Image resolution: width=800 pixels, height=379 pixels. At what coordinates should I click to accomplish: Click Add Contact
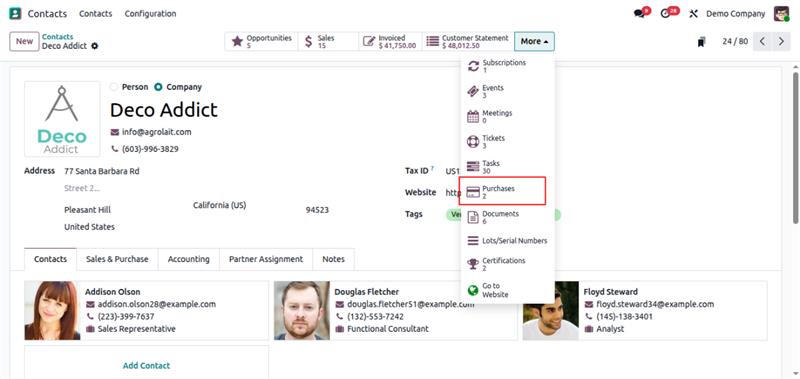click(146, 366)
